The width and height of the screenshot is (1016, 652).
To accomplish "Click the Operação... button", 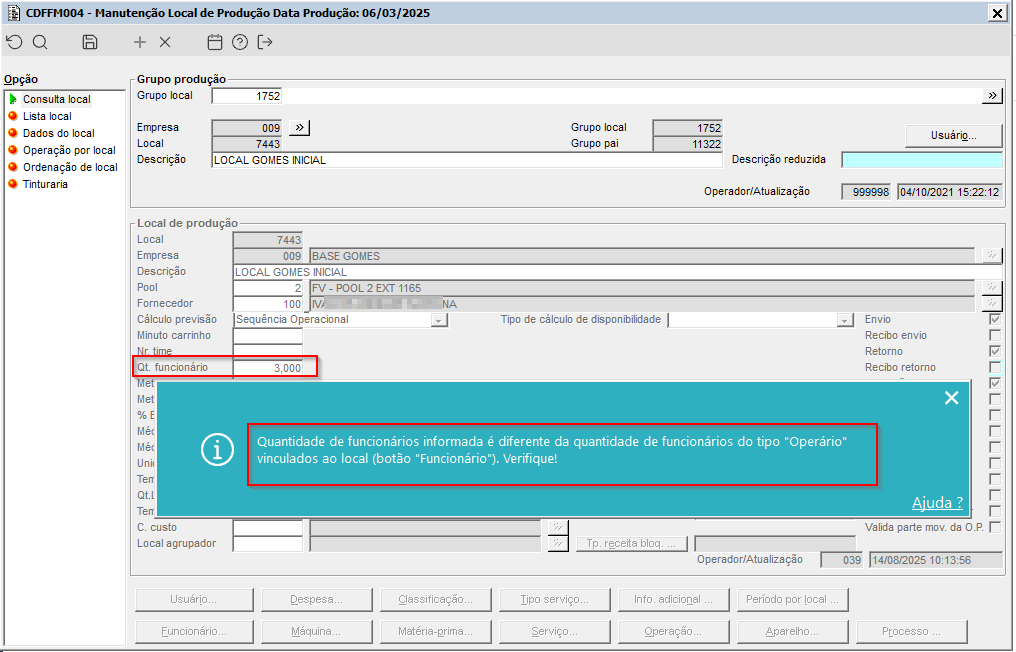I will pyautogui.click(x=673, y=631).
